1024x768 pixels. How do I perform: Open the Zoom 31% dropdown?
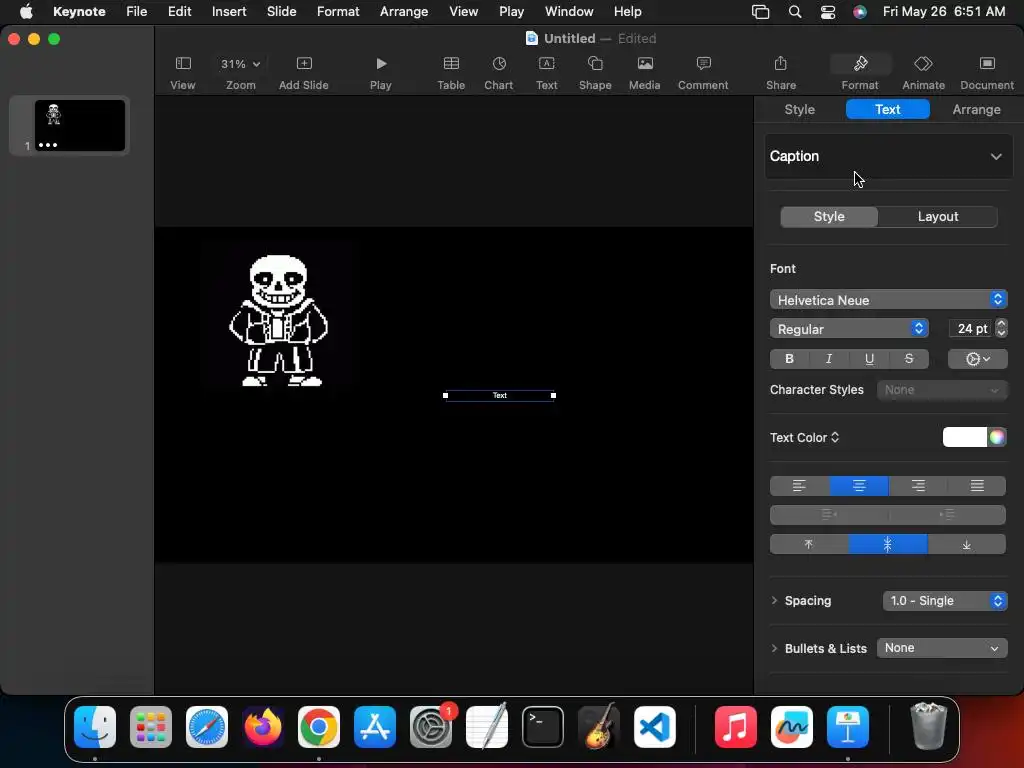(240, 64)
